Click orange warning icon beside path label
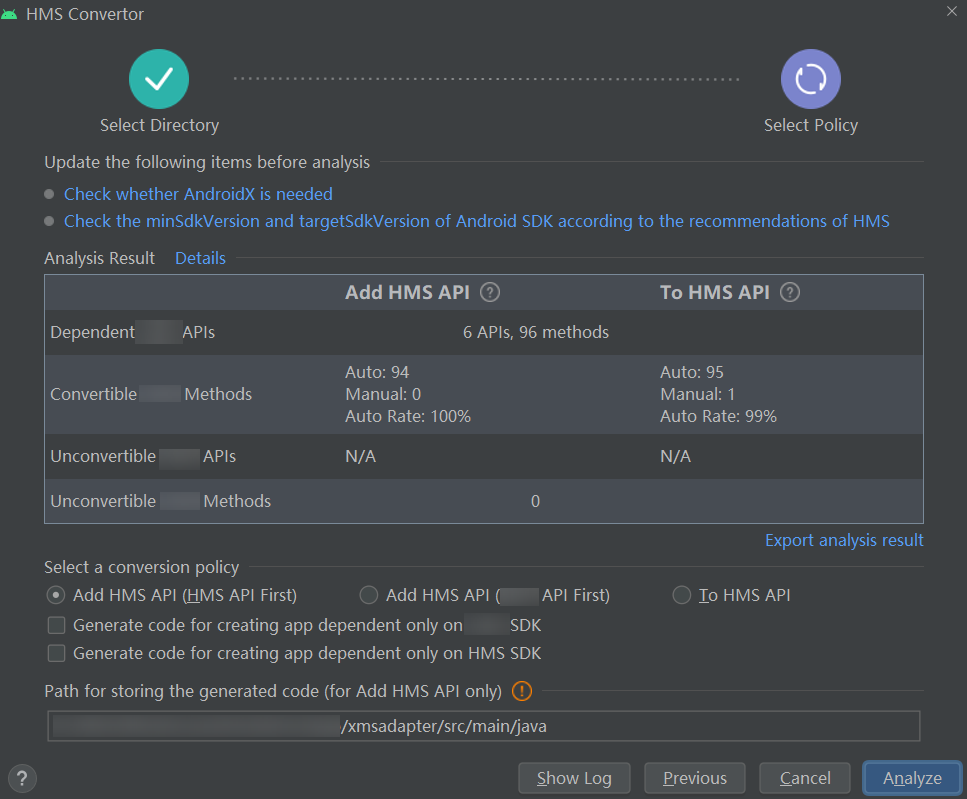Viewport: 967px width, 799px height. click(522, 691)
